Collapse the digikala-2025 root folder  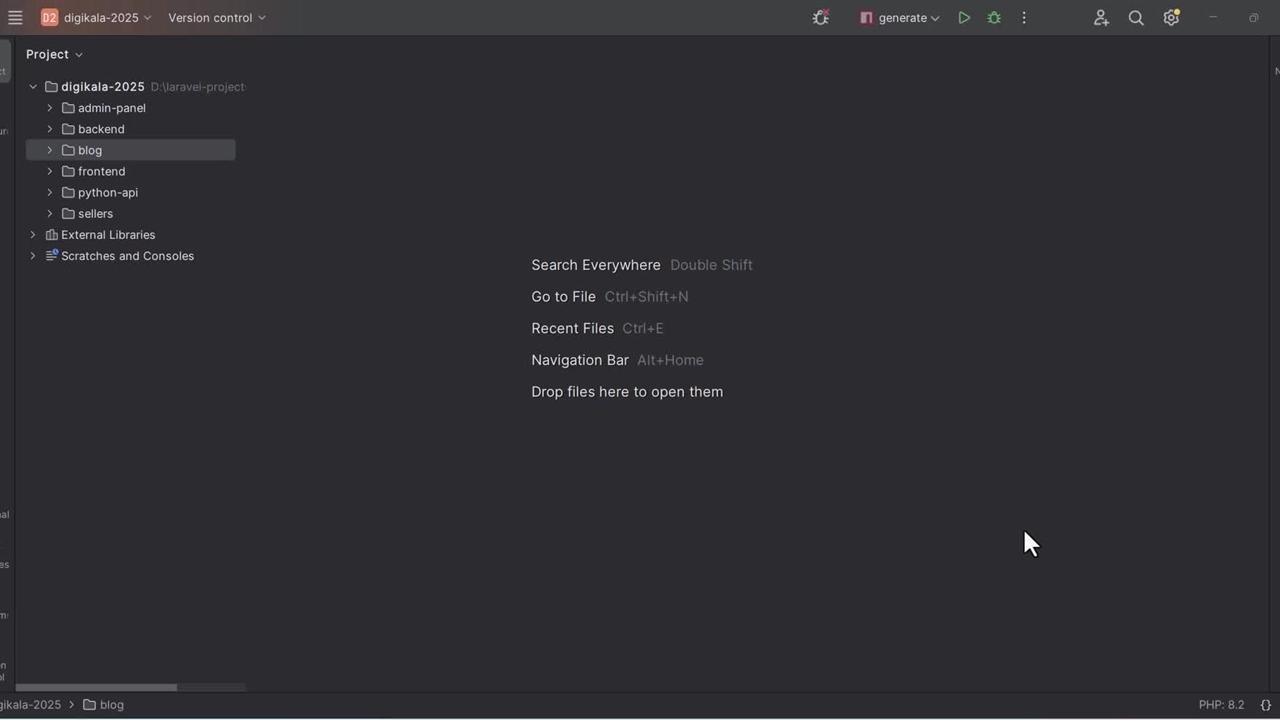(x=33, y=87)
